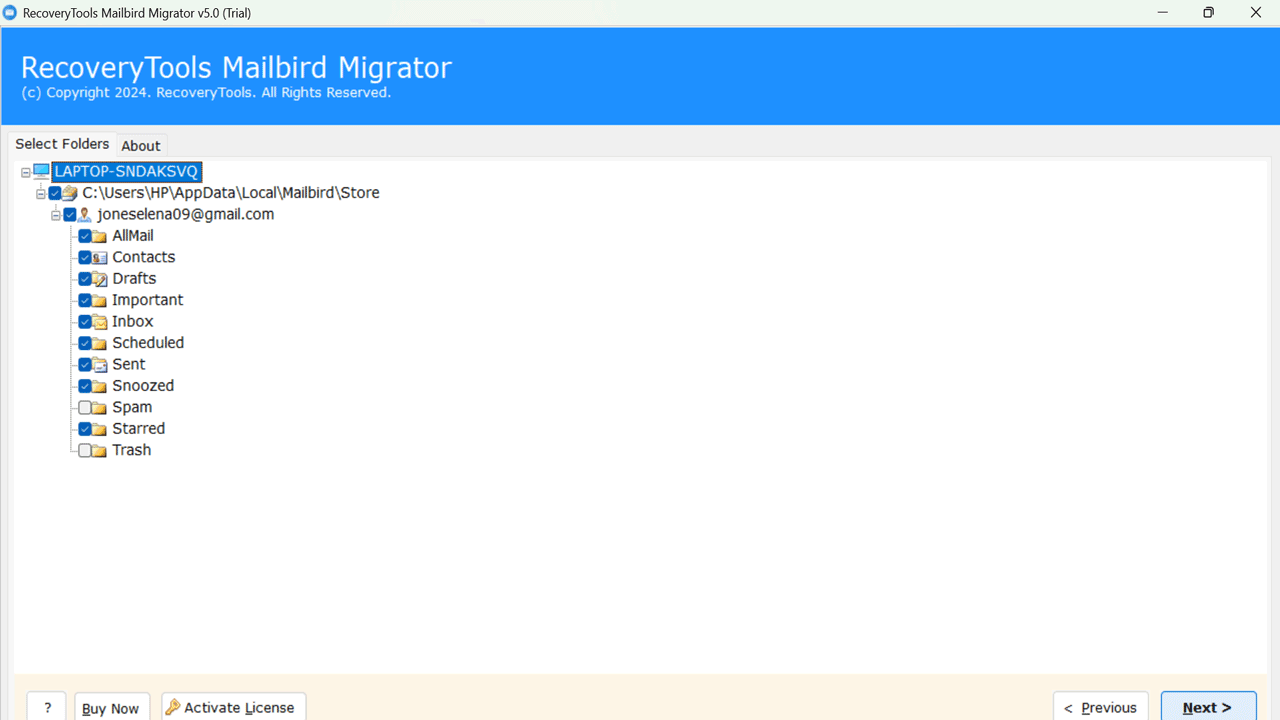Uncheck the Inbox checkbox
Screen dimensions: 1280x720
(x=85, y=322)
